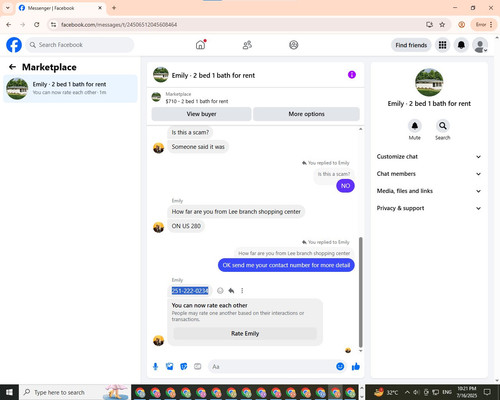Click the voice clip microphone icon
500x400 pixels.
coord(155,367)
